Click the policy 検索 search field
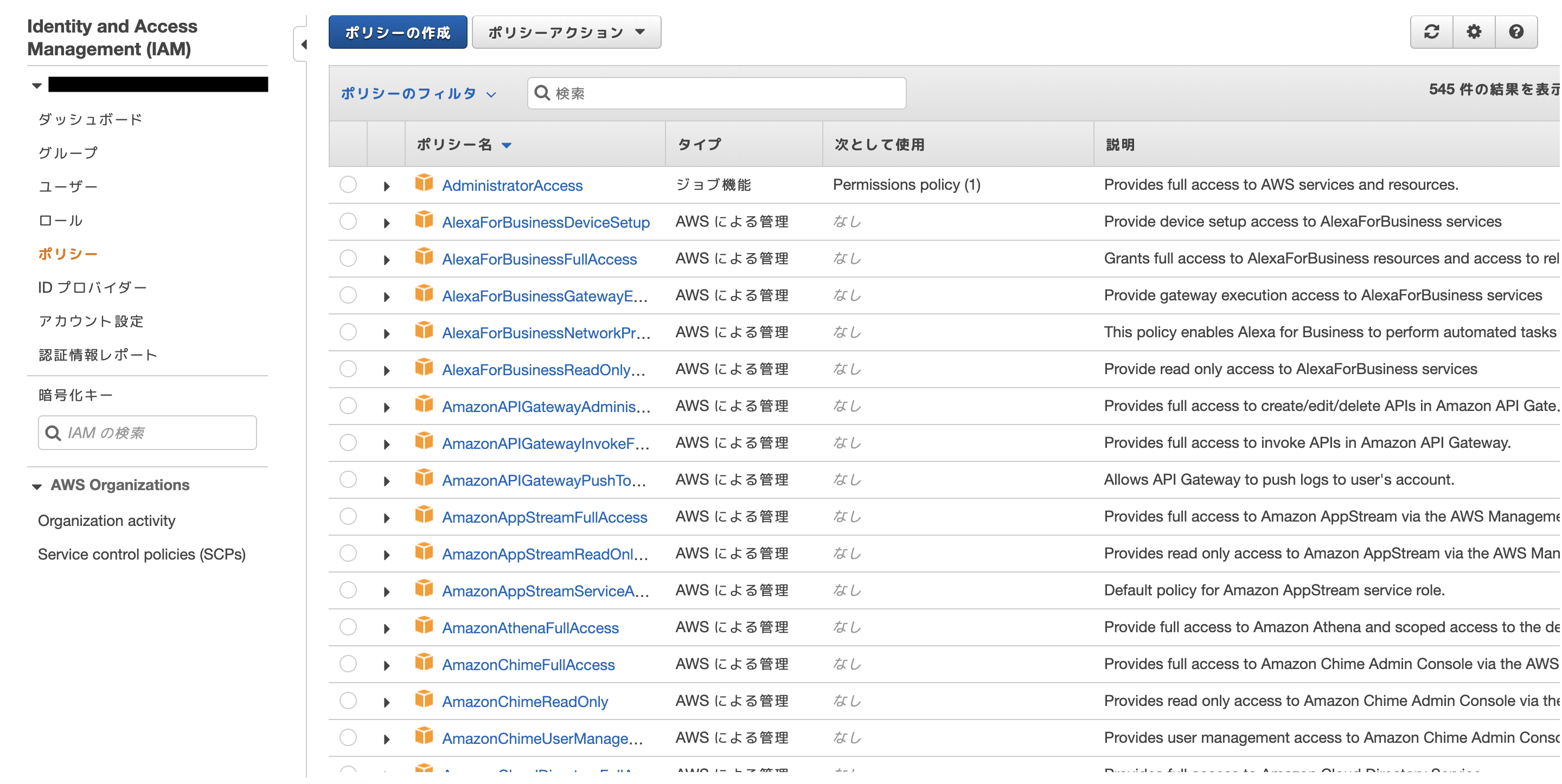 (716, 93)
